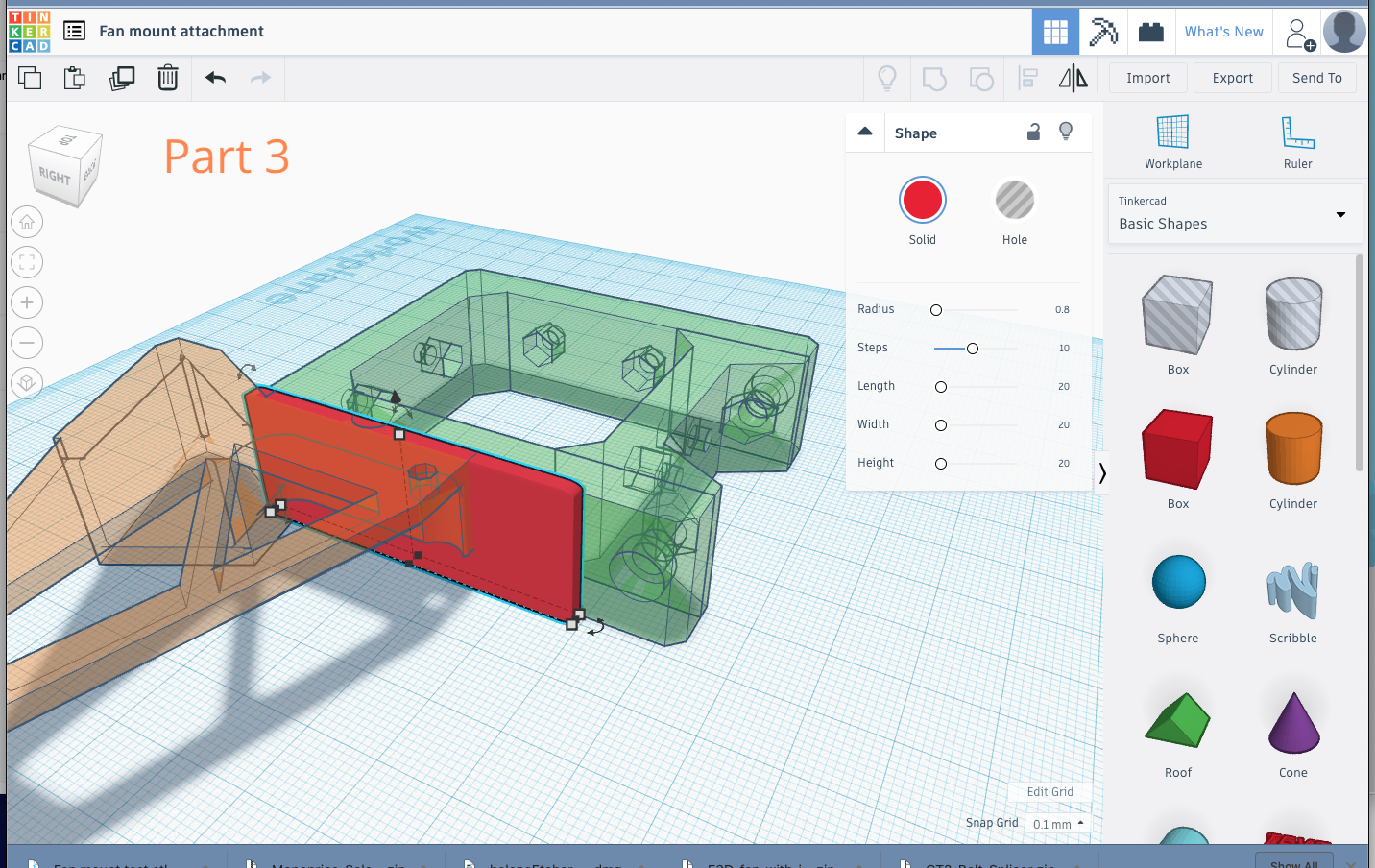This screenshot has height=868, width=1375.
Task: Click the Copy tool
Action: pos(30,78)
